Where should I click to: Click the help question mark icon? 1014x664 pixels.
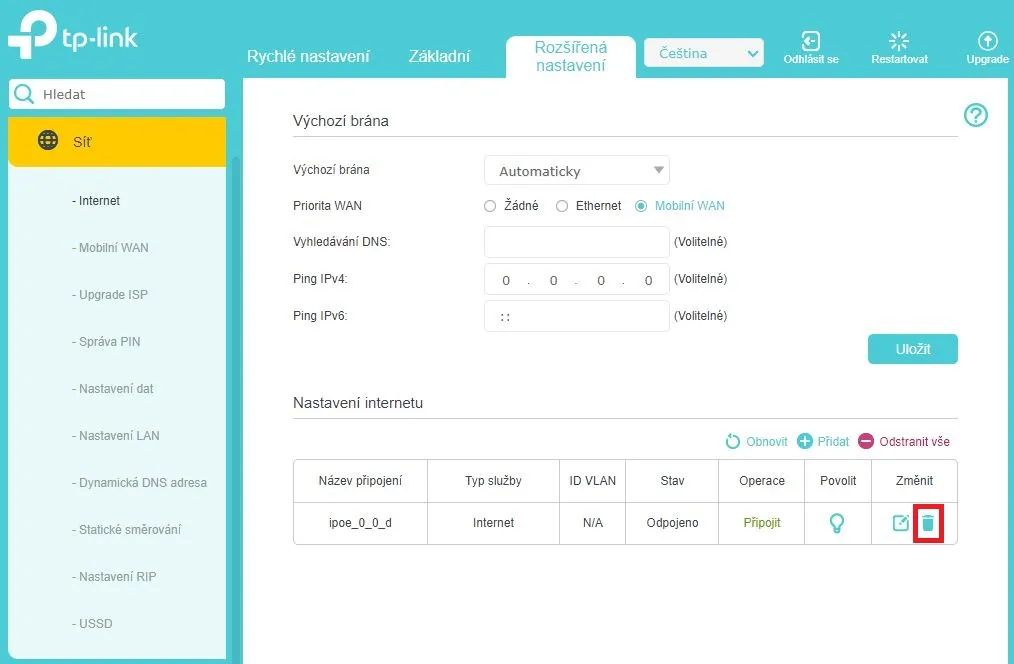point(975,115)
